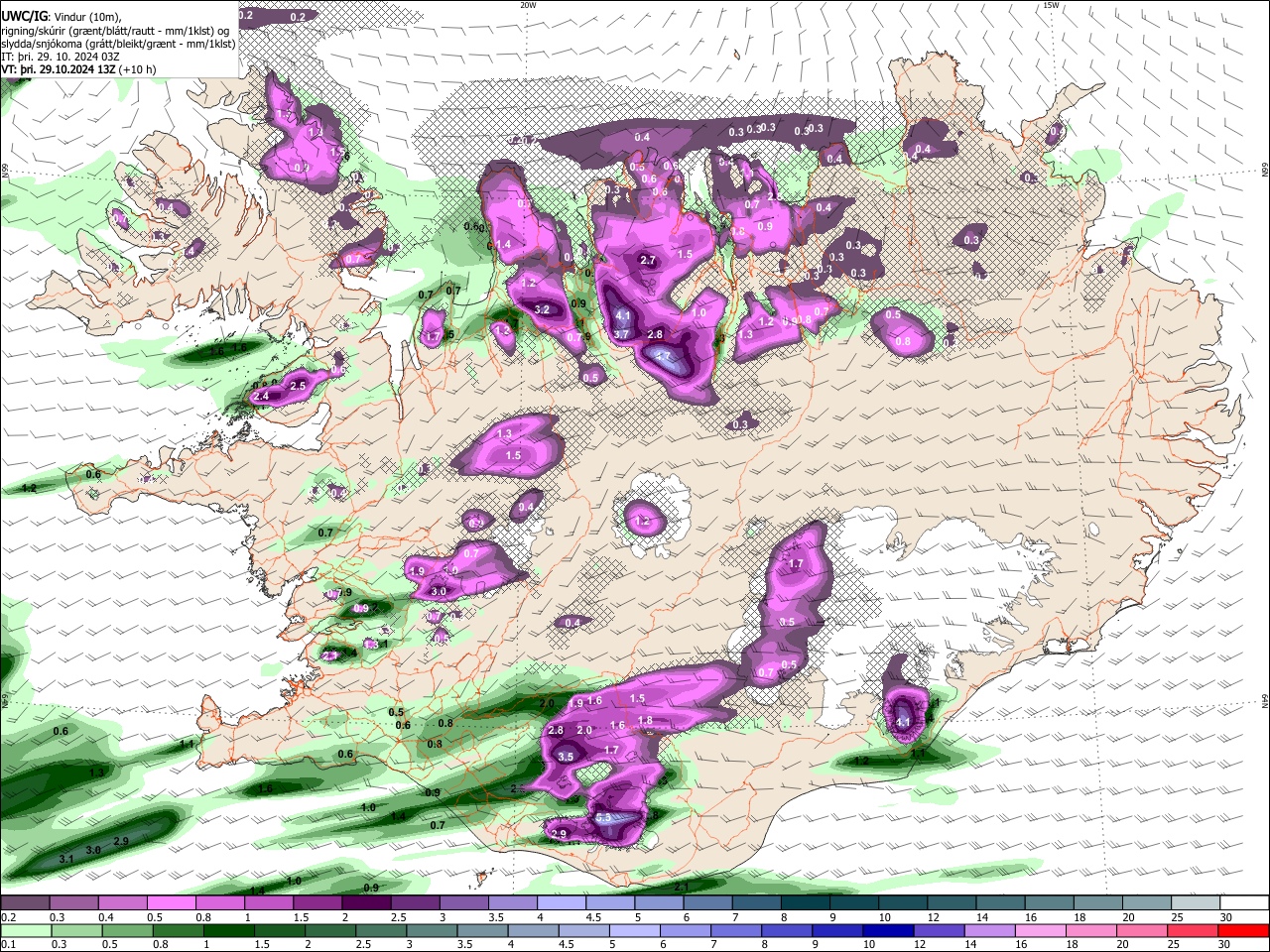Viewport: 1270px width, 952px height.
Task: Click the darkest purple swatch at 2 in the upper scale
Action: (365, 903)
